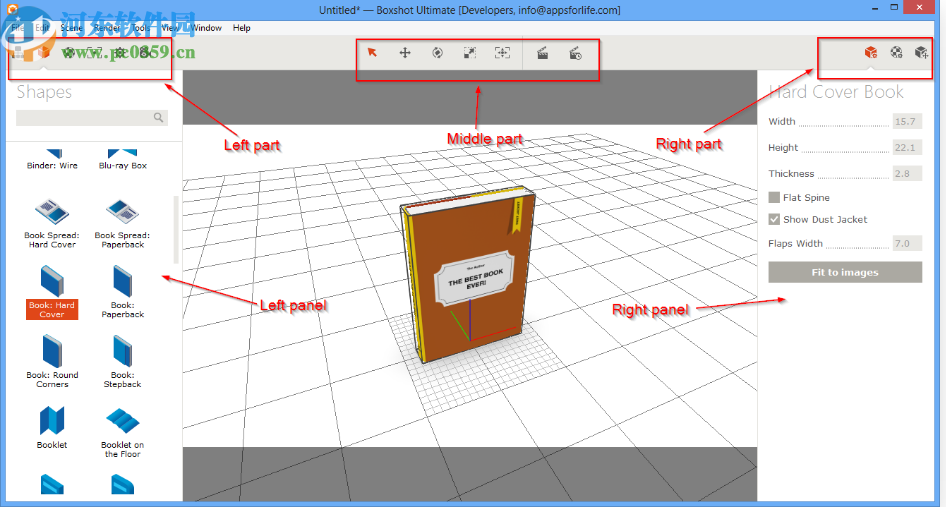The height and width of the screenshot is (507, 946).
Task: Click the Flaps Width value field 7.0
Action: pos(907,243)
